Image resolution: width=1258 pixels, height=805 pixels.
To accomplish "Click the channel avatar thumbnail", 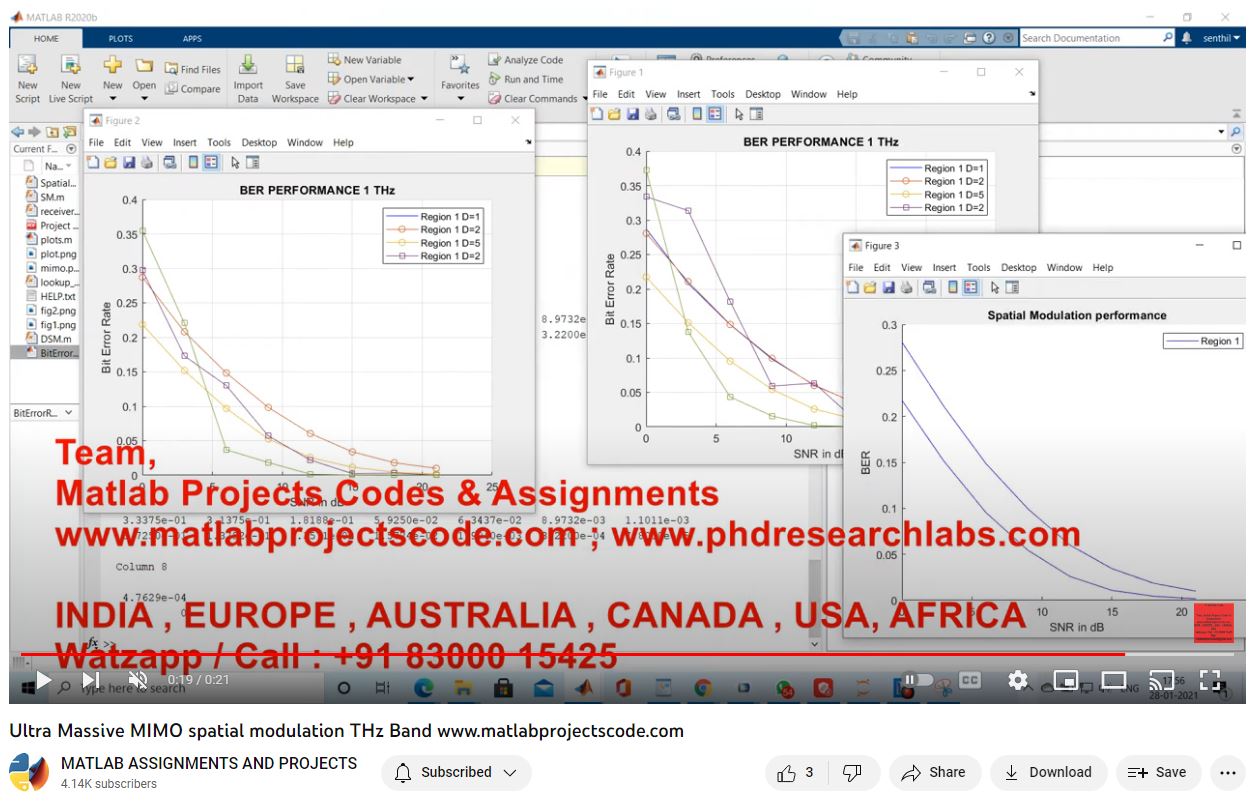I will tap(29, 773).
